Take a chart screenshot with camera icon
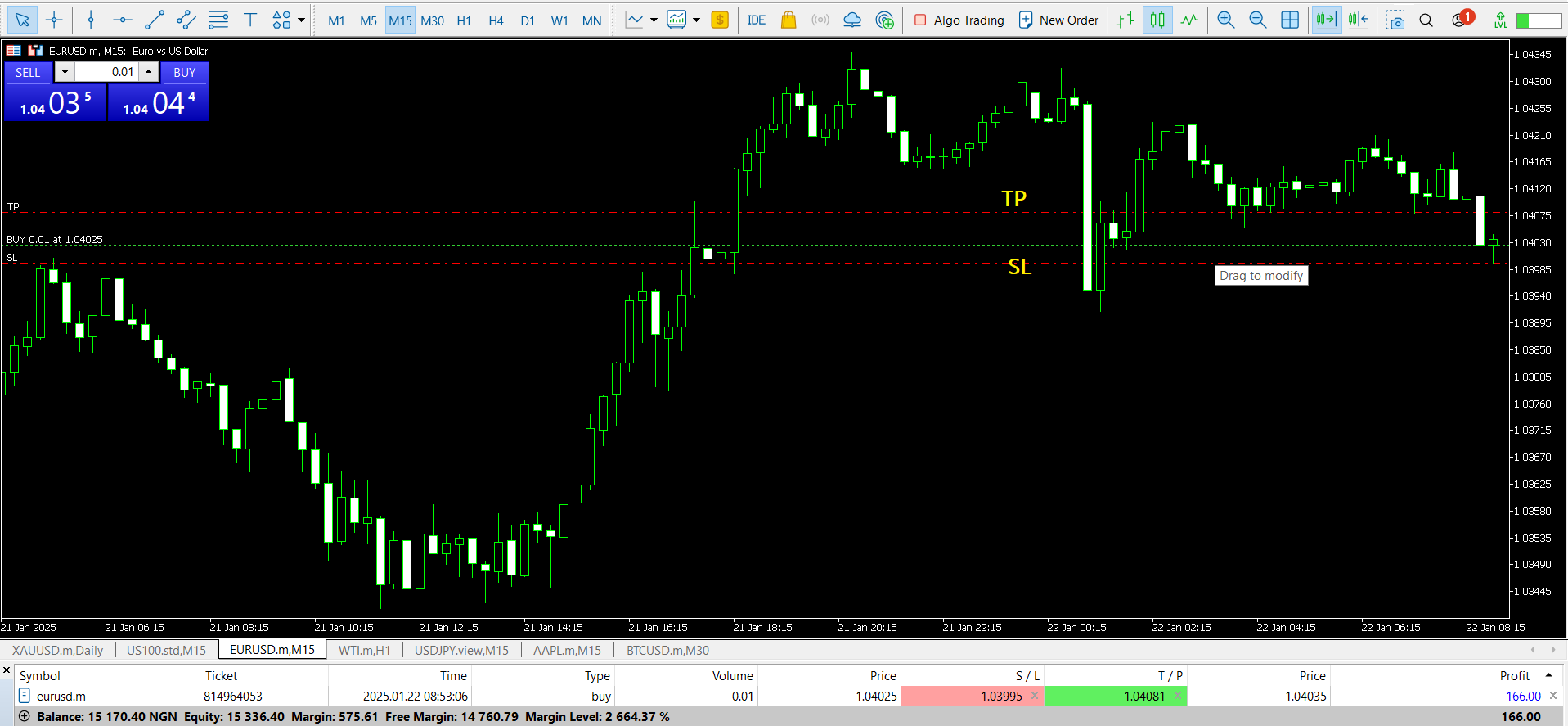The image size is (1568, 726). (x=1395, y=20)
